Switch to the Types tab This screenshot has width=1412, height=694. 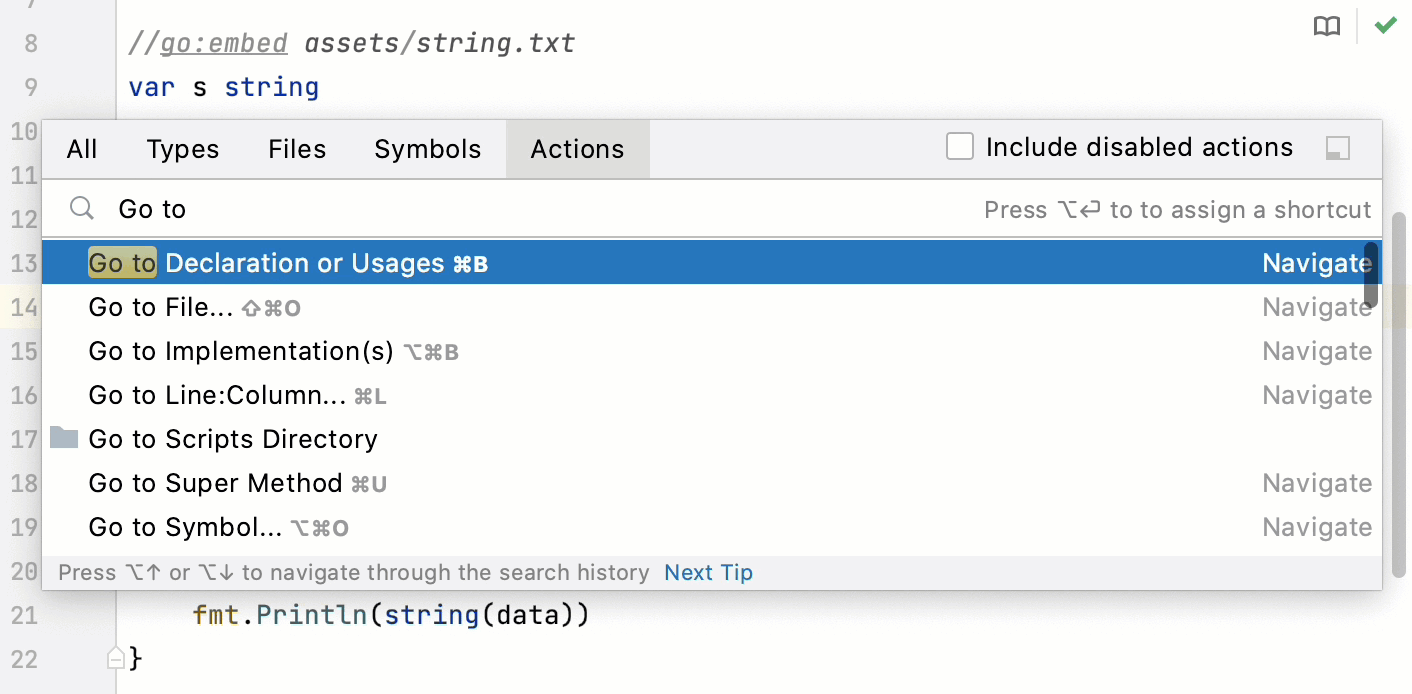(182, 148)
